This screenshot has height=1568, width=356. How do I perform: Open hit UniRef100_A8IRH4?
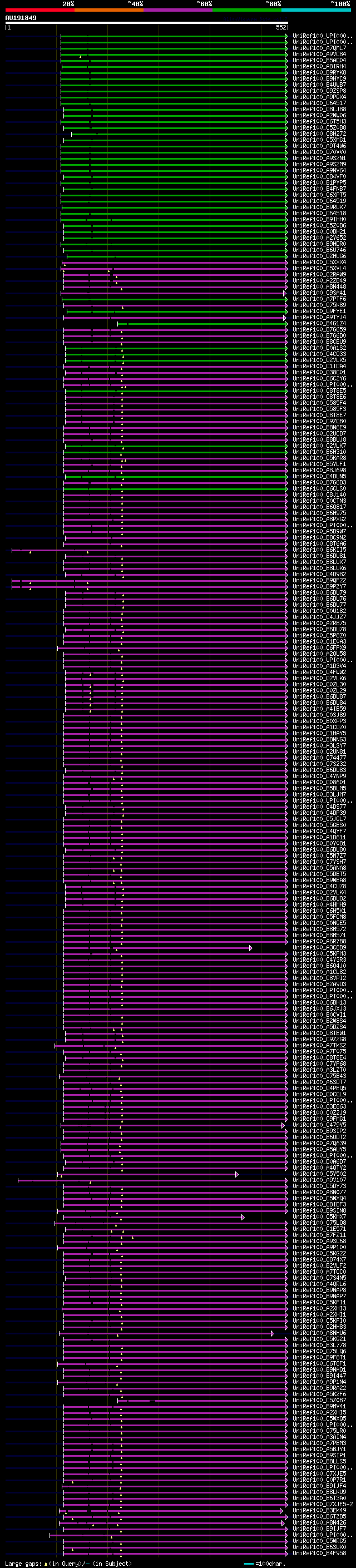[319, 66]
